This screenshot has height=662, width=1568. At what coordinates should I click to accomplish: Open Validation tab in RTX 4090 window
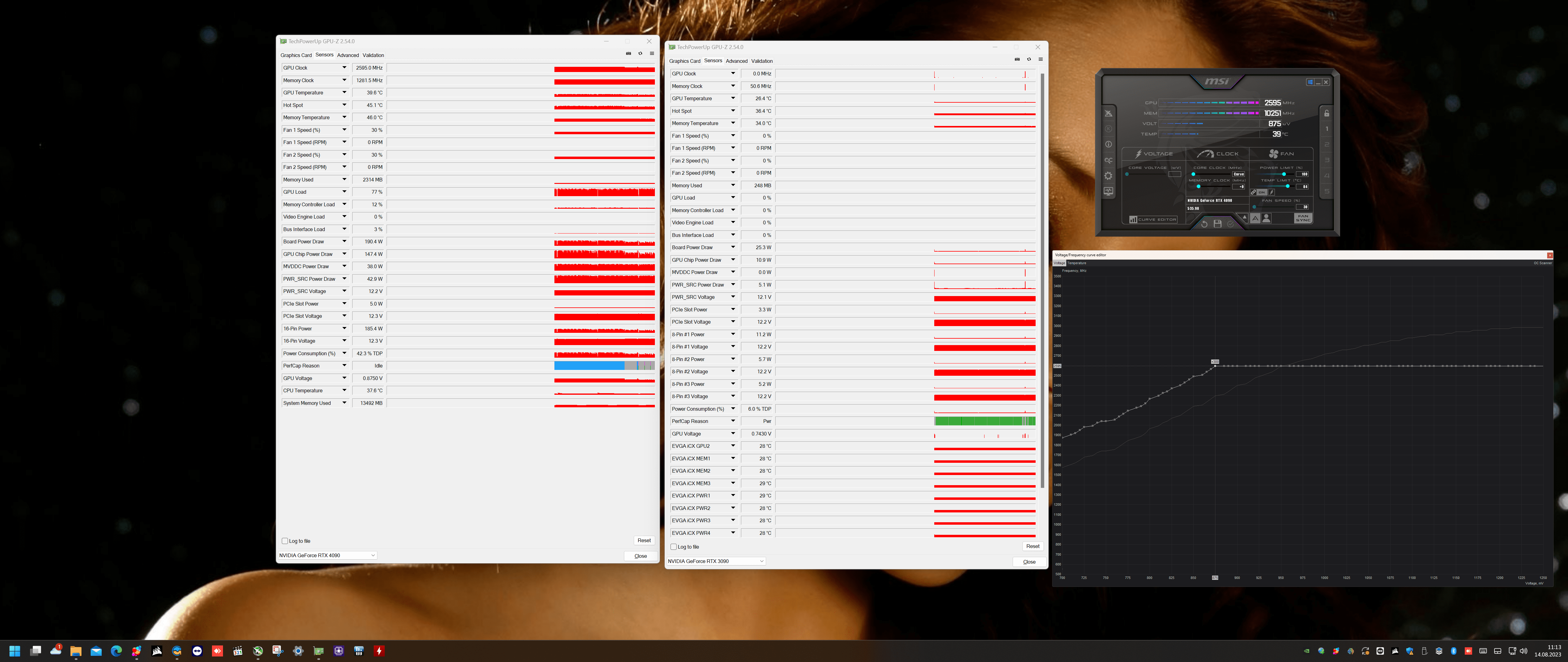[x=373, y=55]
